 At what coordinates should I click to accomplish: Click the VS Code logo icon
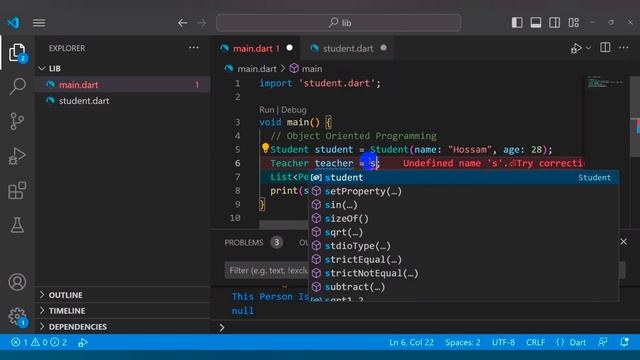point(13,22)
